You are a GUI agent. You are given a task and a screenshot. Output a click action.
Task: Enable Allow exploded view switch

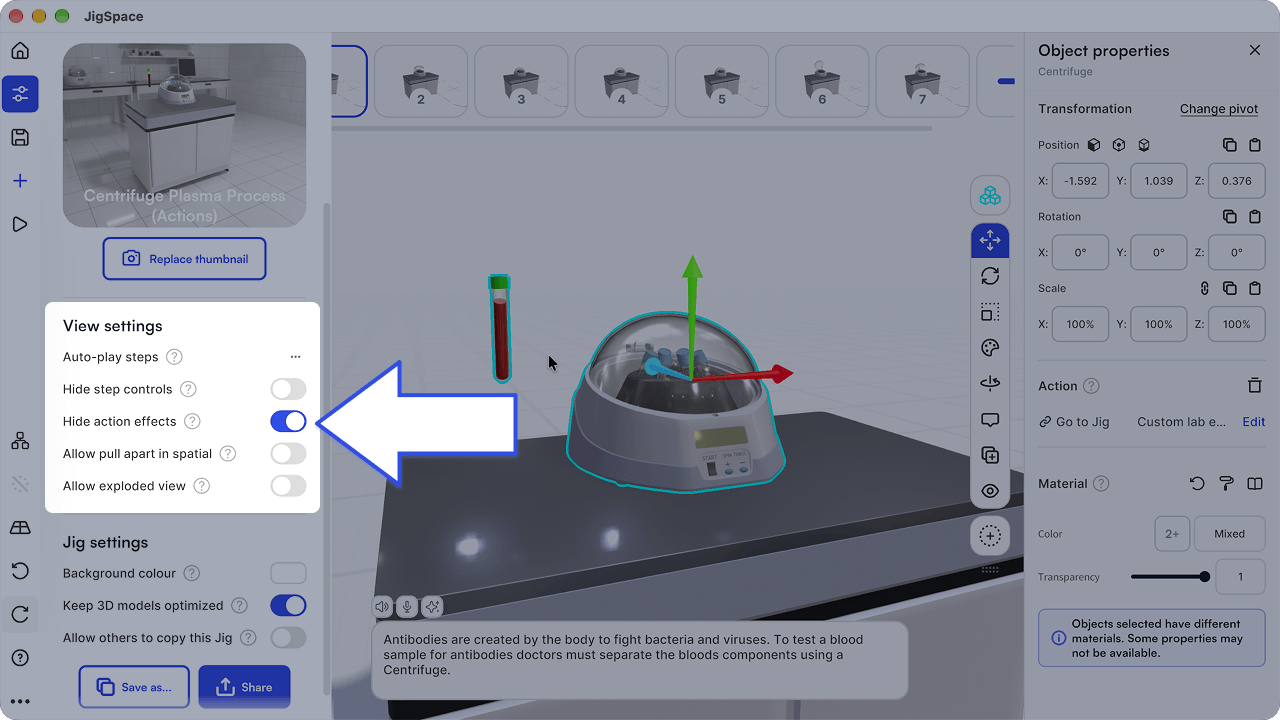[288, 486]
